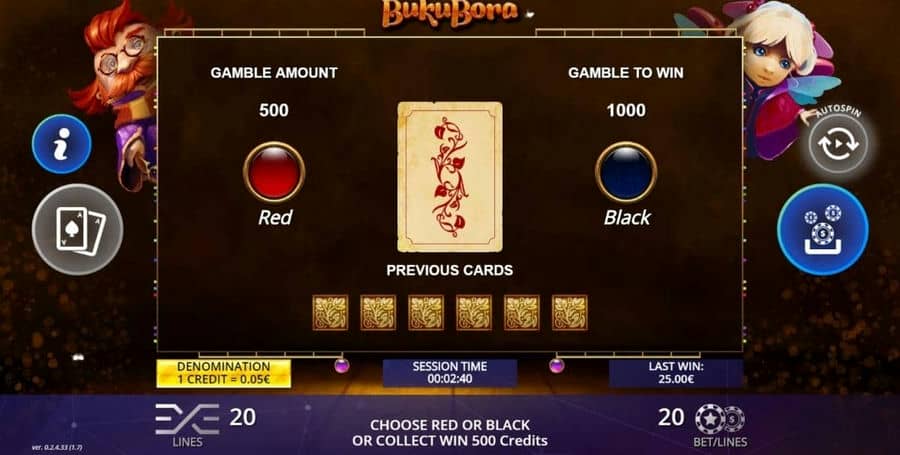Click the Black label under black button
Screen dimensions: 900x455
[x=627, y=217]
